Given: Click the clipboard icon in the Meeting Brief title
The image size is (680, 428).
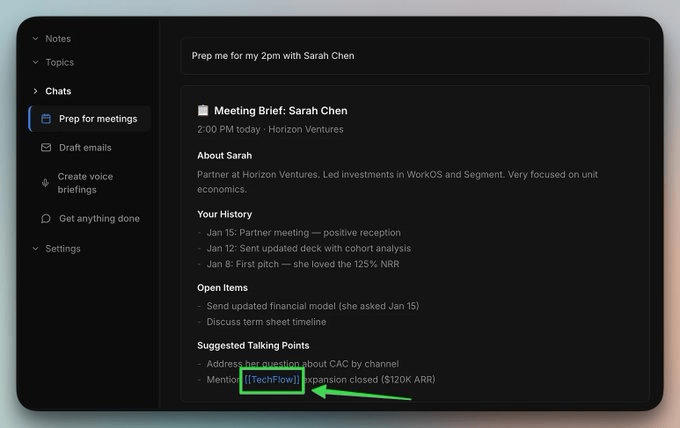Looking at the screenshot, I should [203, 111].
